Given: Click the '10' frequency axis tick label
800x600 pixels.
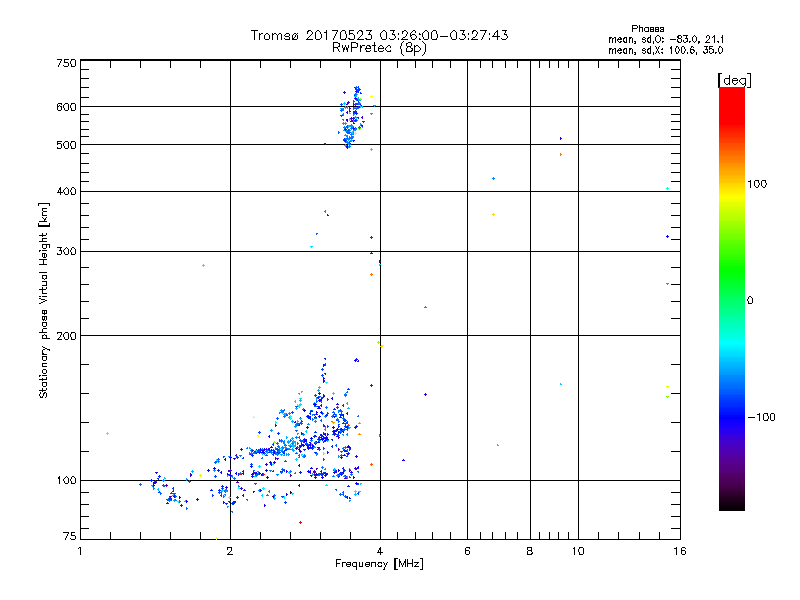Looking at the screenshot, I should coord(578,551).
